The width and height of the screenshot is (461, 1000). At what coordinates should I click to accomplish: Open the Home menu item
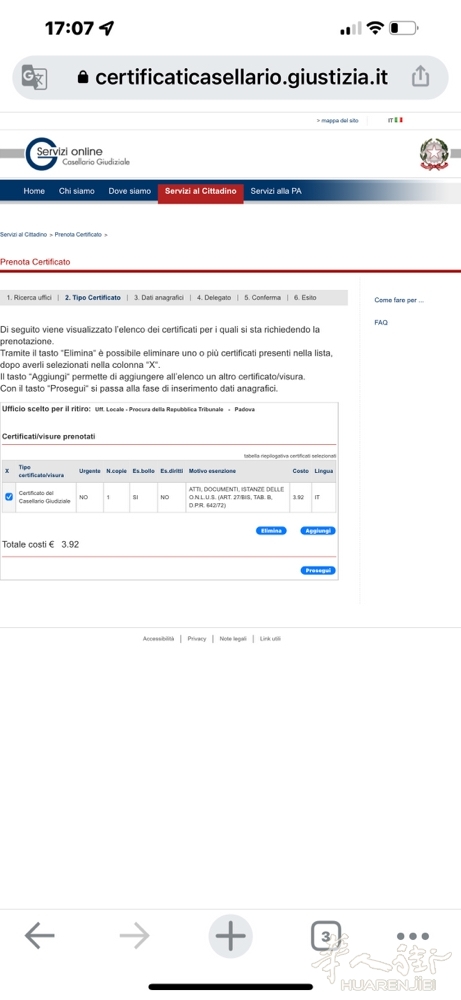[x=34, y=191]
